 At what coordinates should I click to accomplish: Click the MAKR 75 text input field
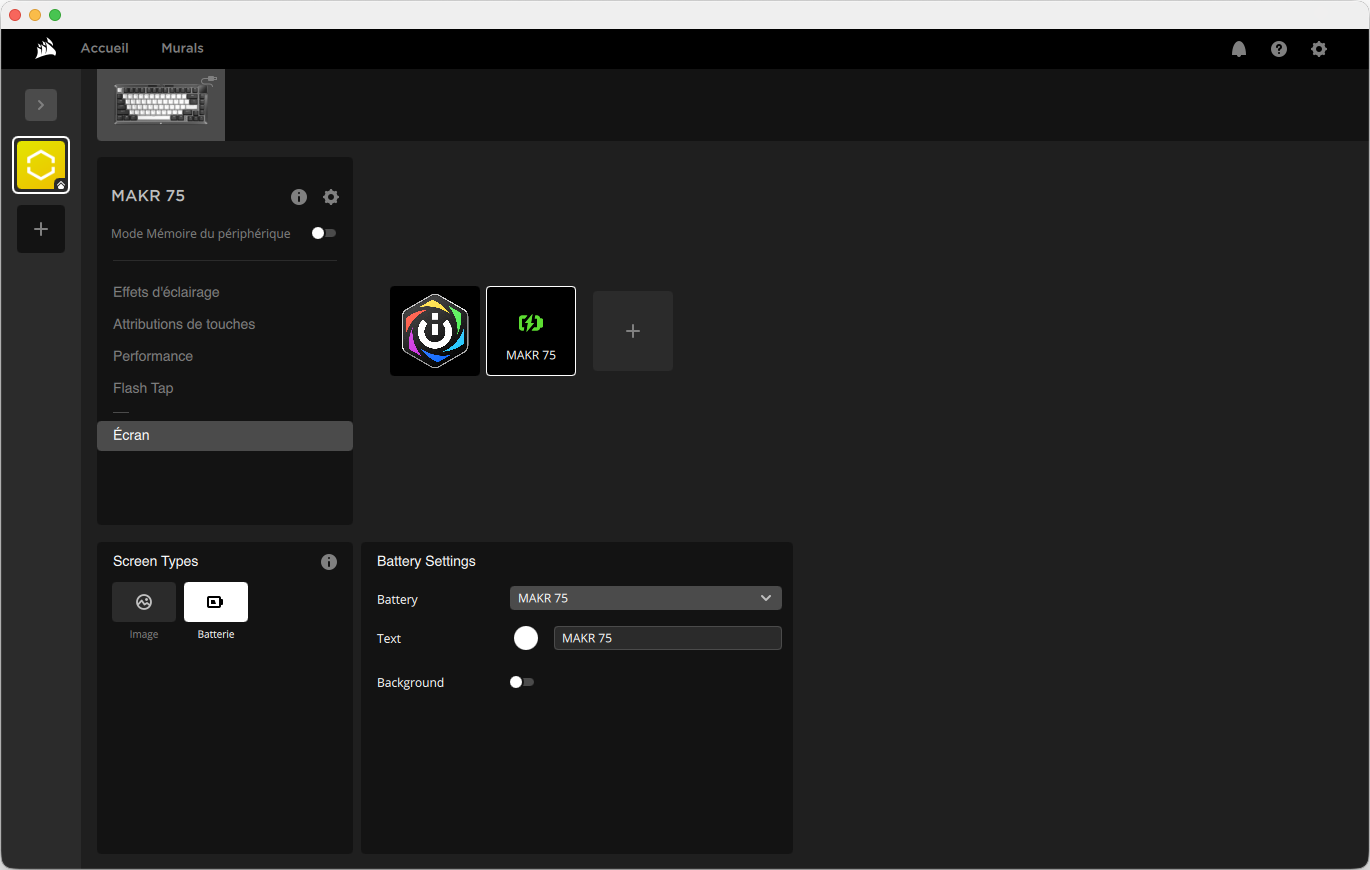point(667,638)
